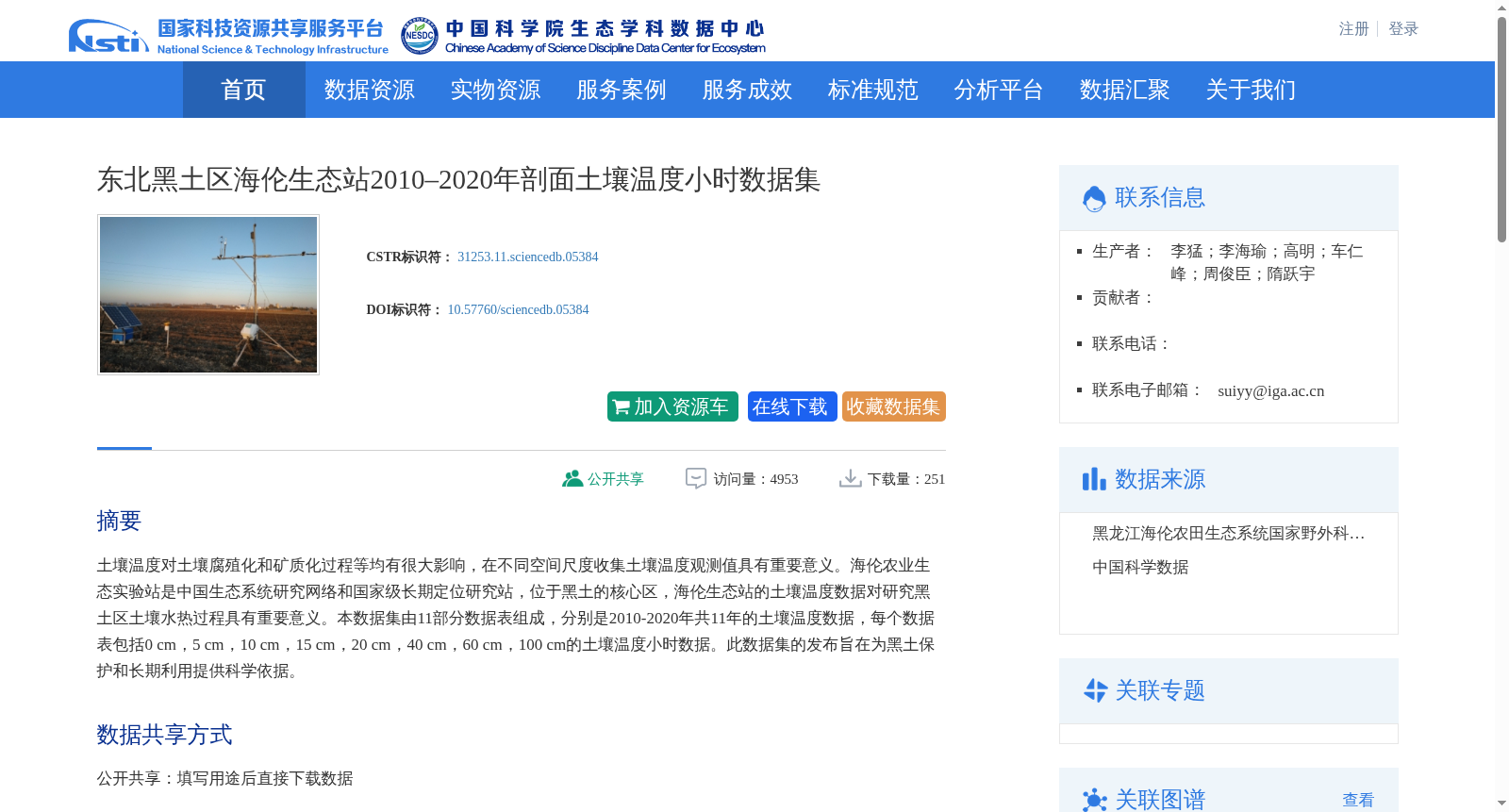Open the 分析平台 menu item
The height and width of the screenshot is (812, 1509).
(x=999, y=90)
